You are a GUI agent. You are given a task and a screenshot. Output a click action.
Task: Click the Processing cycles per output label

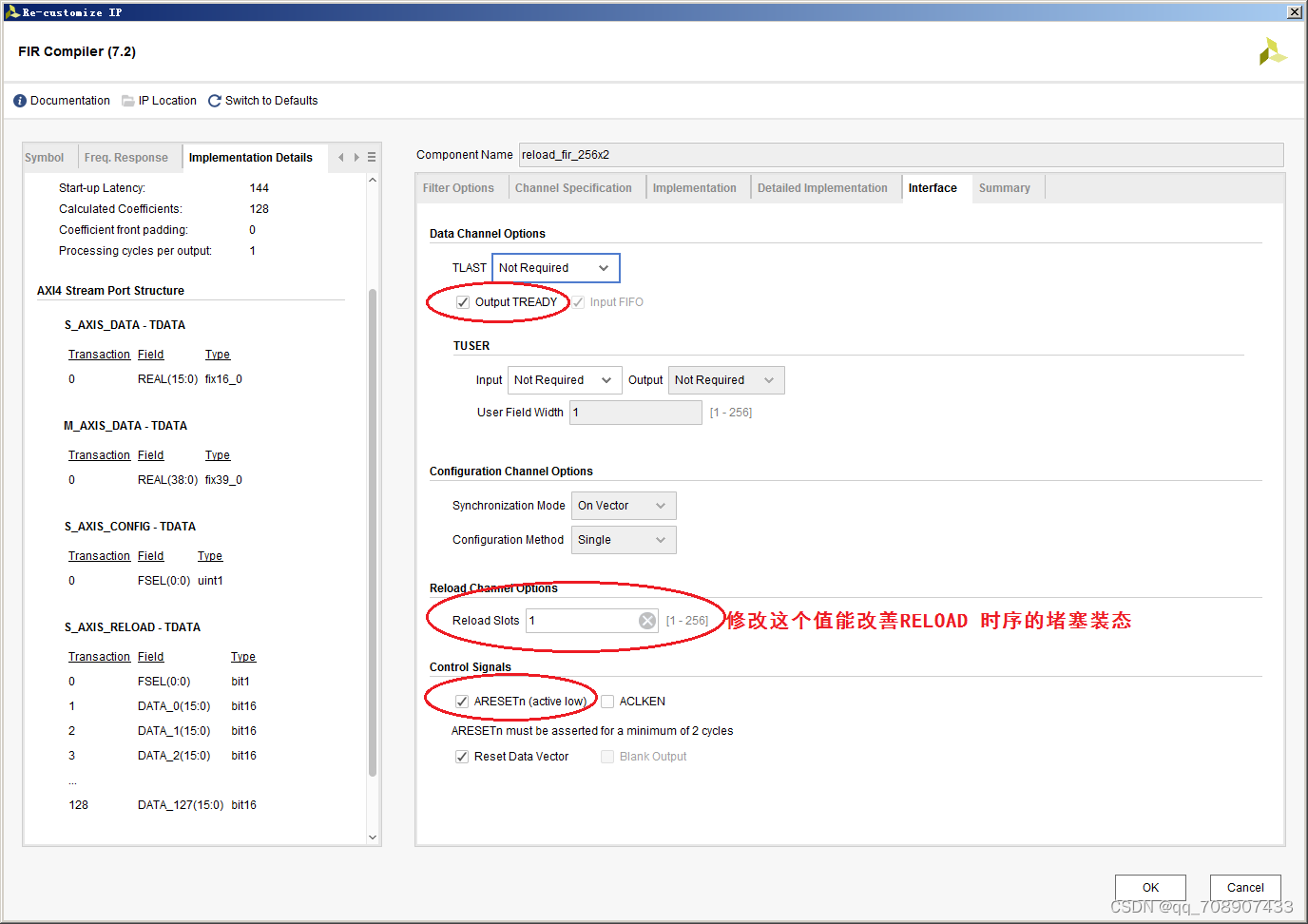point(135,251)
